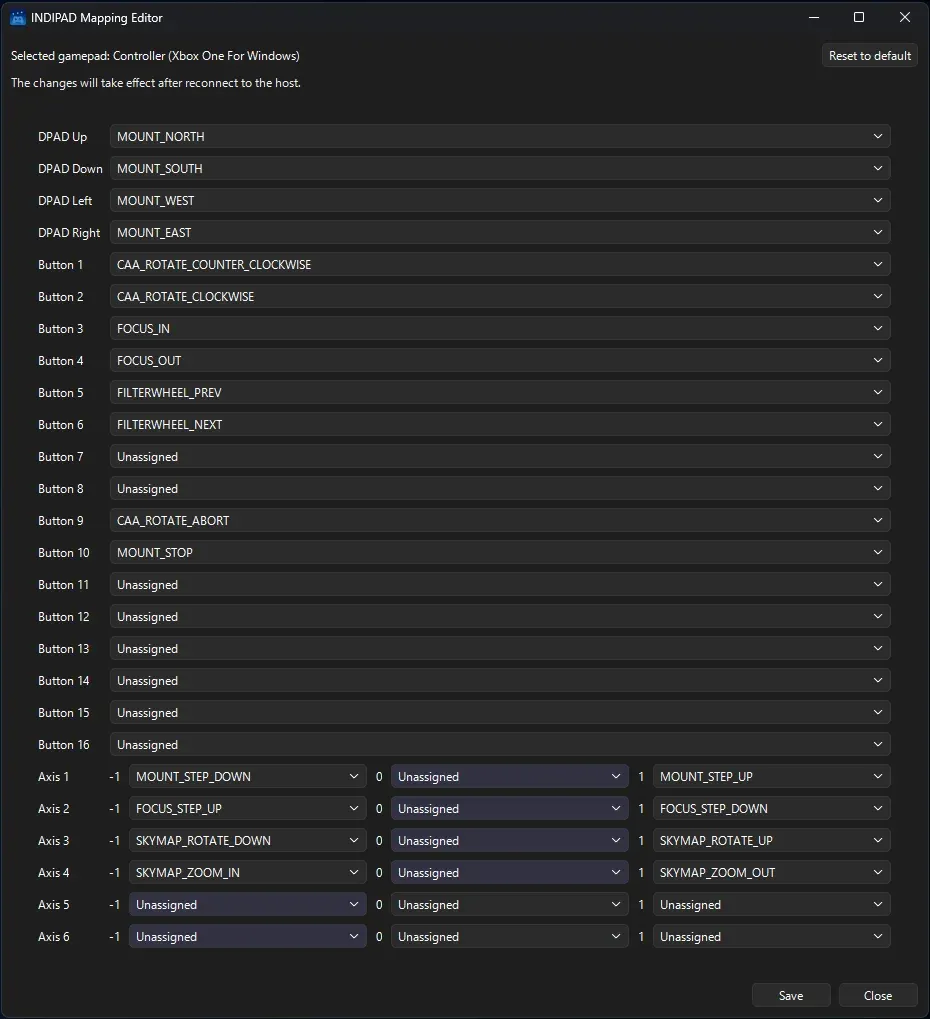Click the 'Axis 6' row label
This screenshot has height=1019, width=930.
(x=53, y=936)
